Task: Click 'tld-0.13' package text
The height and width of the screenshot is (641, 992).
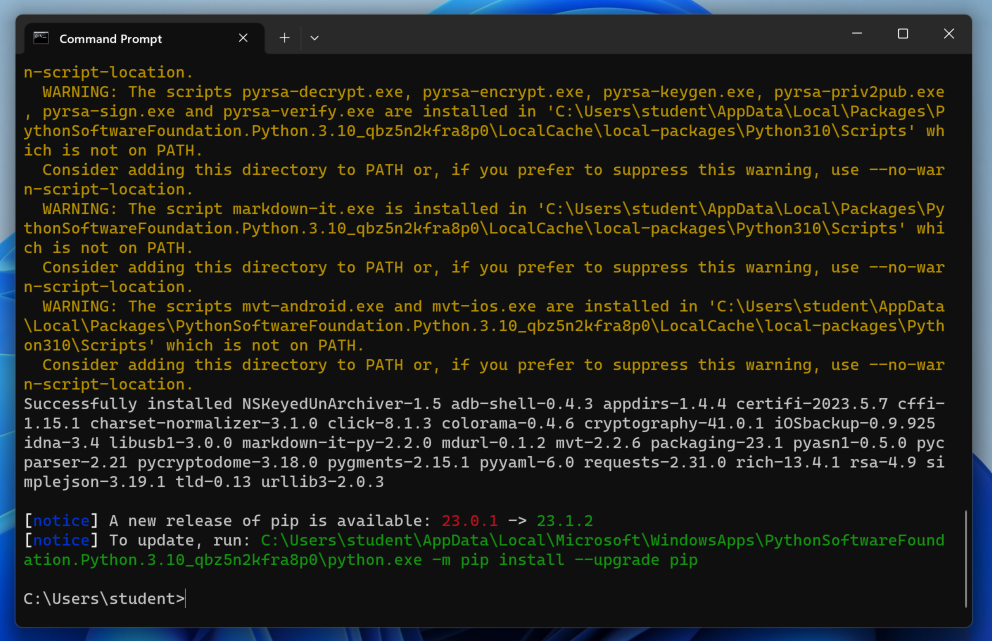Action: point(213,482)
